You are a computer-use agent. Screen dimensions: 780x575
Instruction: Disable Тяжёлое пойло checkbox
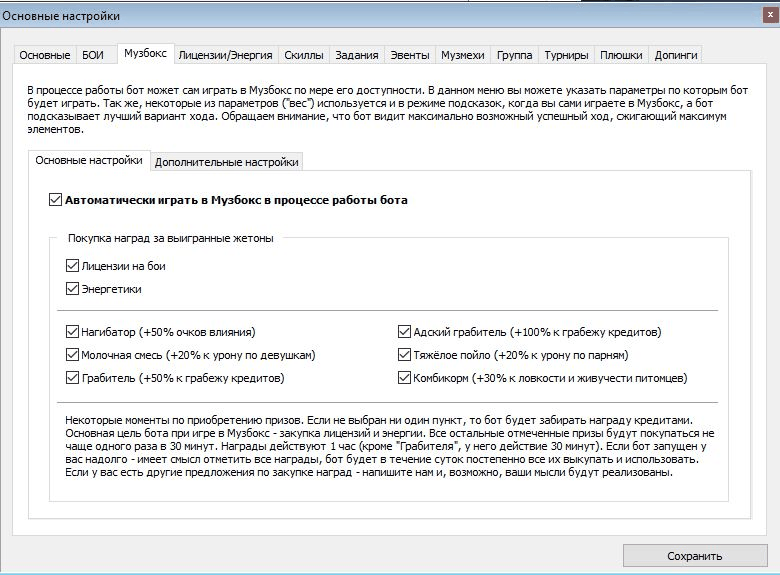404,355
